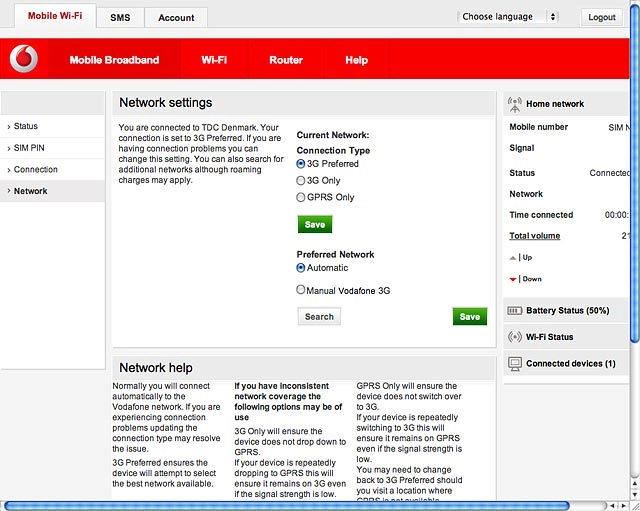Screen dimensions: 640x511
Task: Save the Connection Type setting
Action: tap(315, 224)
